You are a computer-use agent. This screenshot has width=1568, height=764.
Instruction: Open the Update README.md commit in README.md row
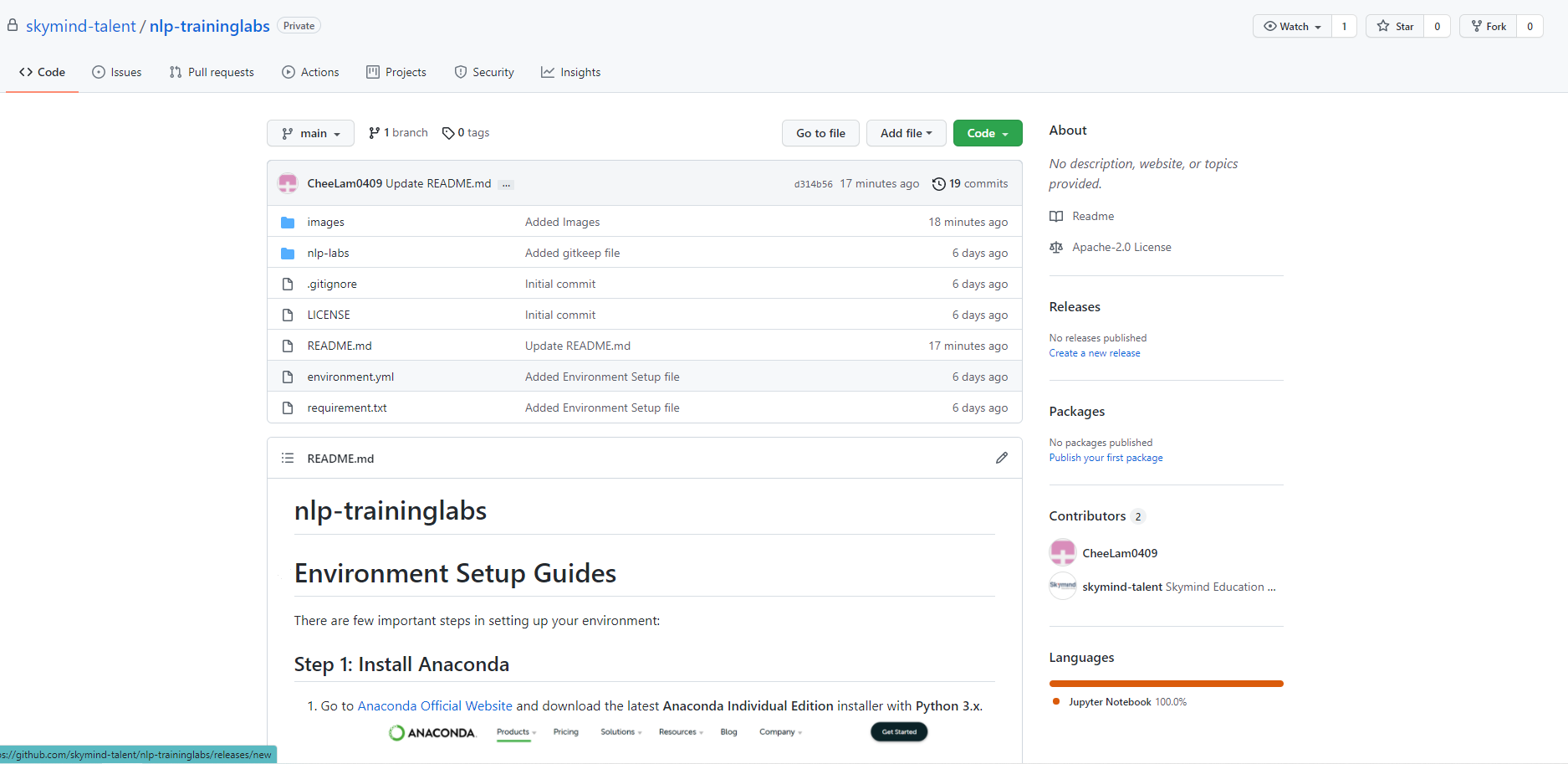coord(578,346)
